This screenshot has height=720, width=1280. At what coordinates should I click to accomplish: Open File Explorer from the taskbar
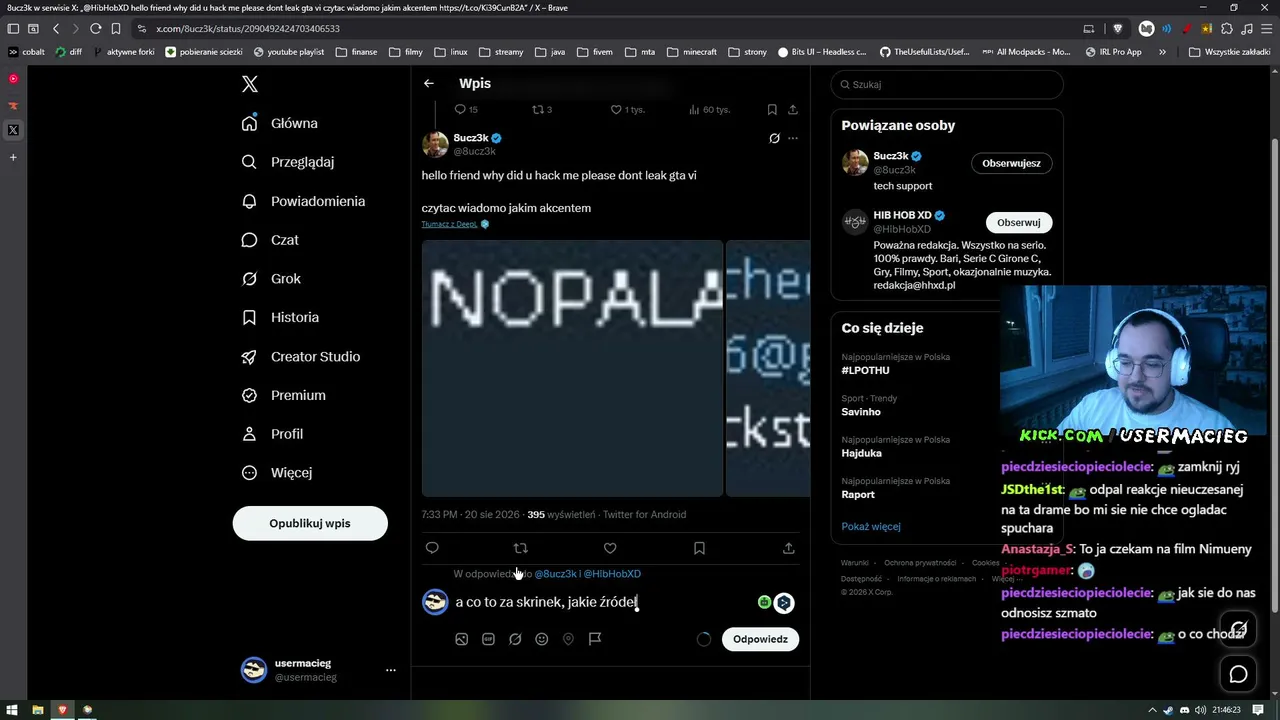pyautogui.click(x=37, y=710)
